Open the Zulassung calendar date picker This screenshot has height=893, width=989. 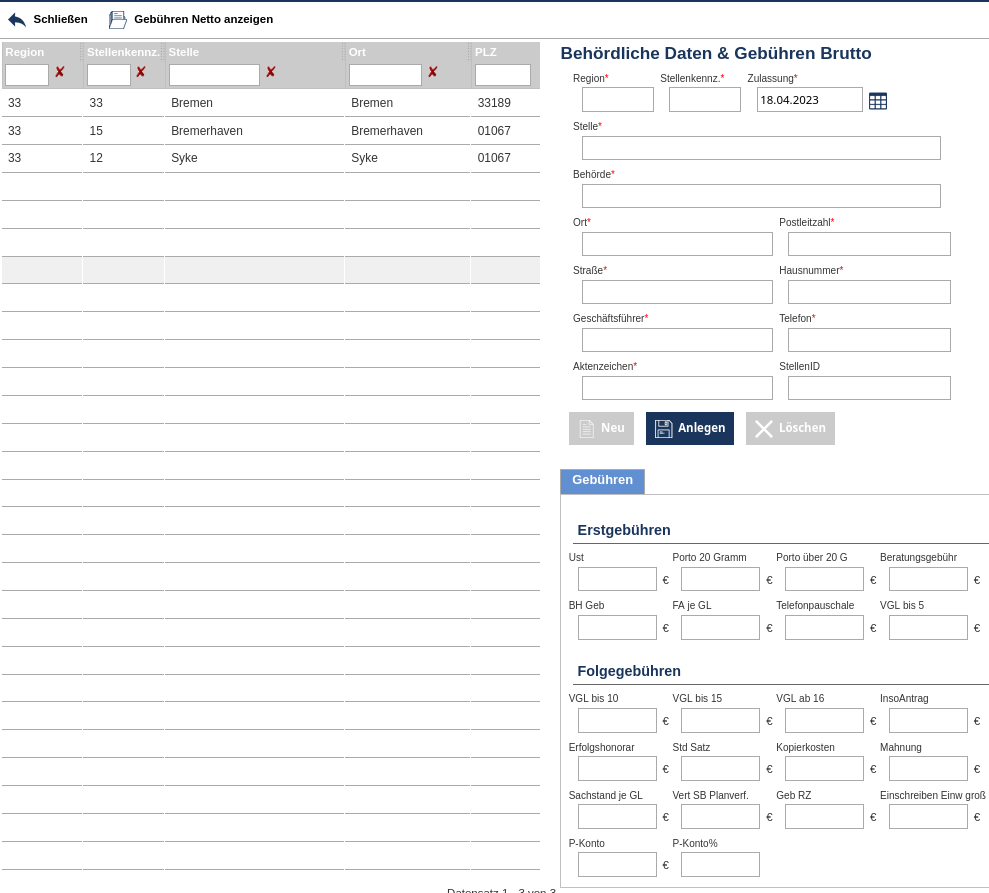coord(877,101)
